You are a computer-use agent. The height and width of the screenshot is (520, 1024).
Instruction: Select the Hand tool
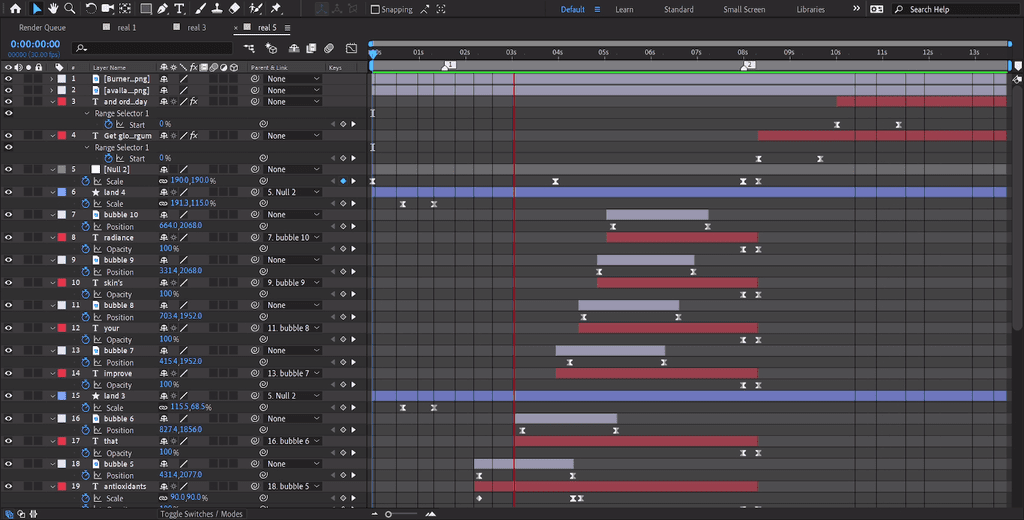53,9
